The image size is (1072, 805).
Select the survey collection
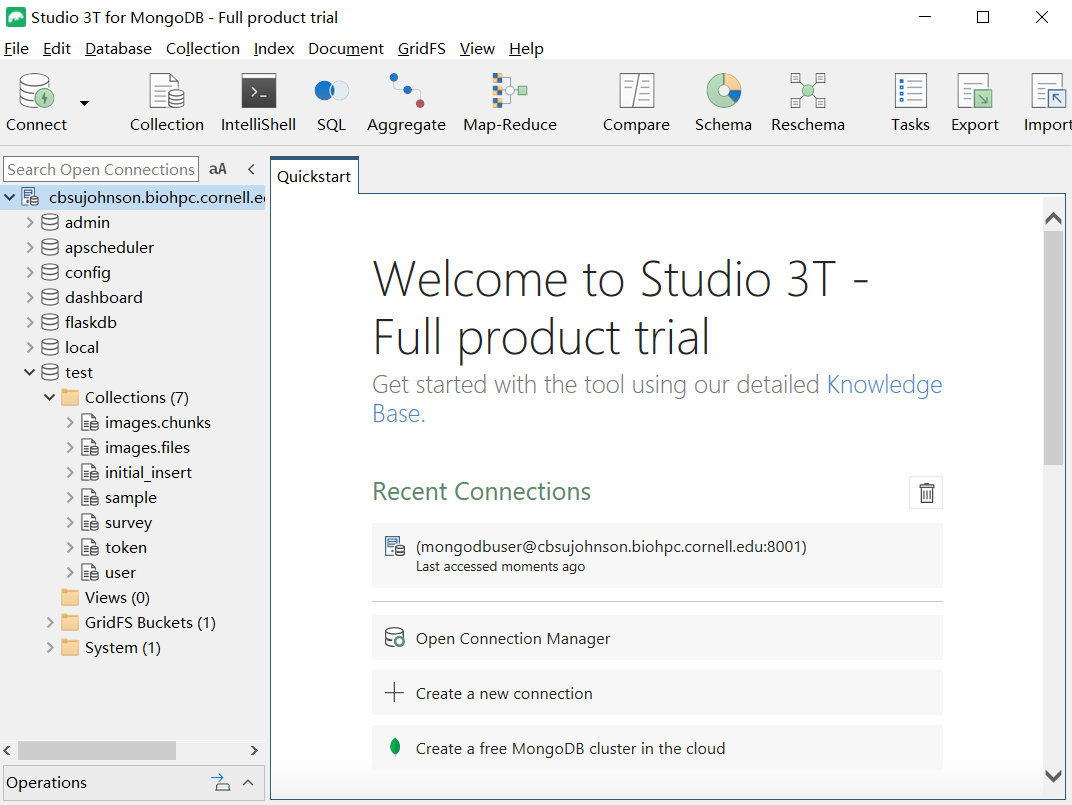[128, 523]
